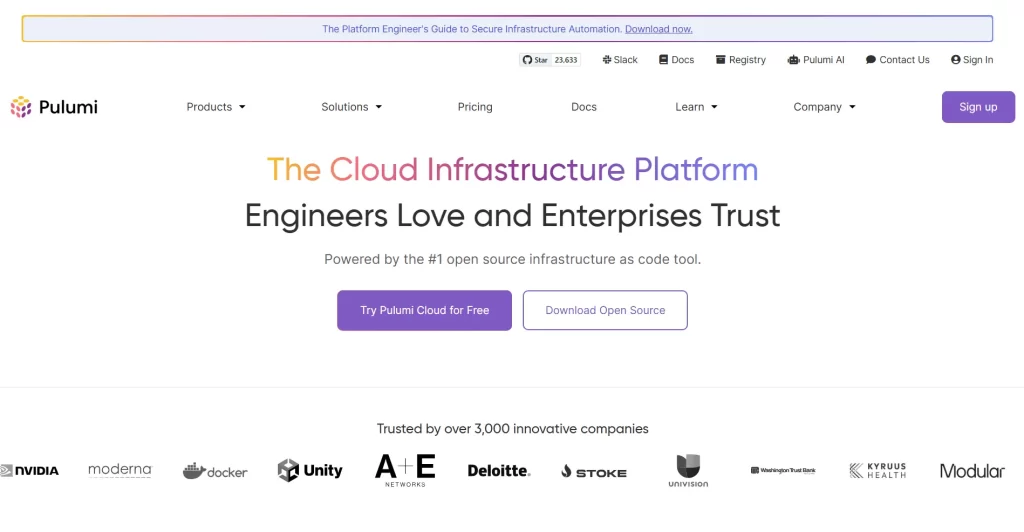
Task: Expand the Learn dropdown menu
Action: [x=696, y=106]
